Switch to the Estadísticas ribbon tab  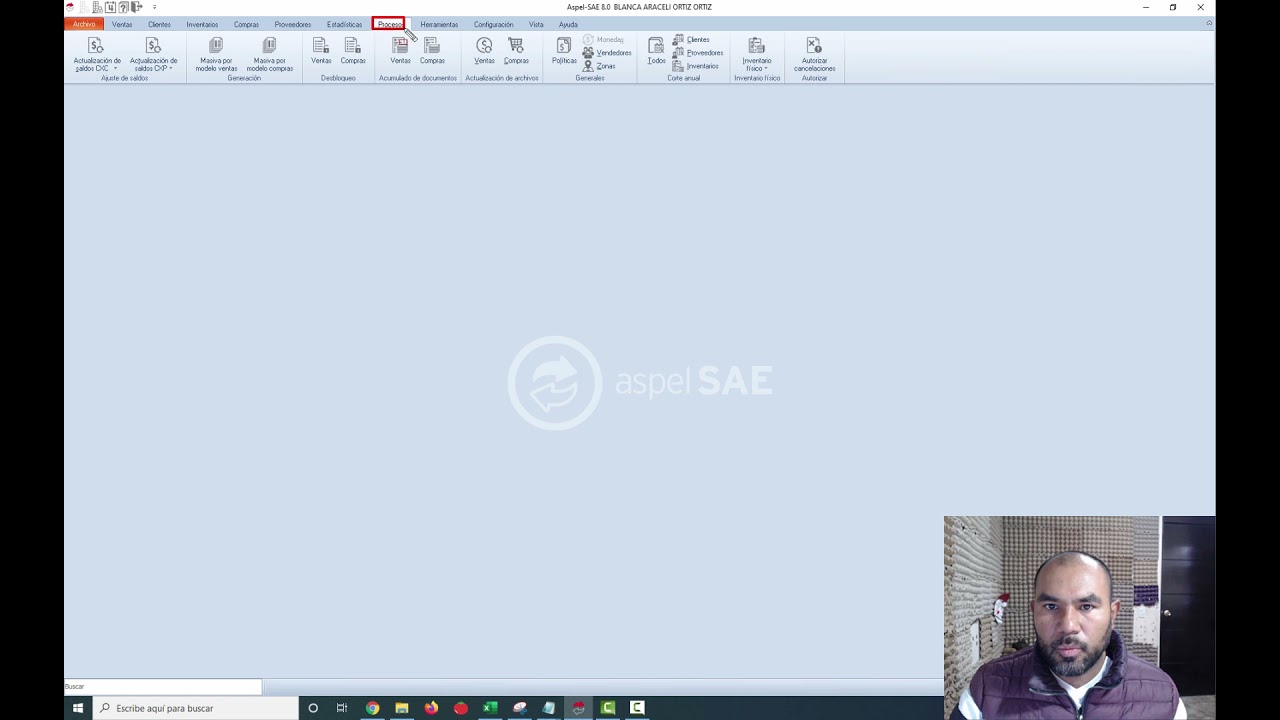click(344, 24)
